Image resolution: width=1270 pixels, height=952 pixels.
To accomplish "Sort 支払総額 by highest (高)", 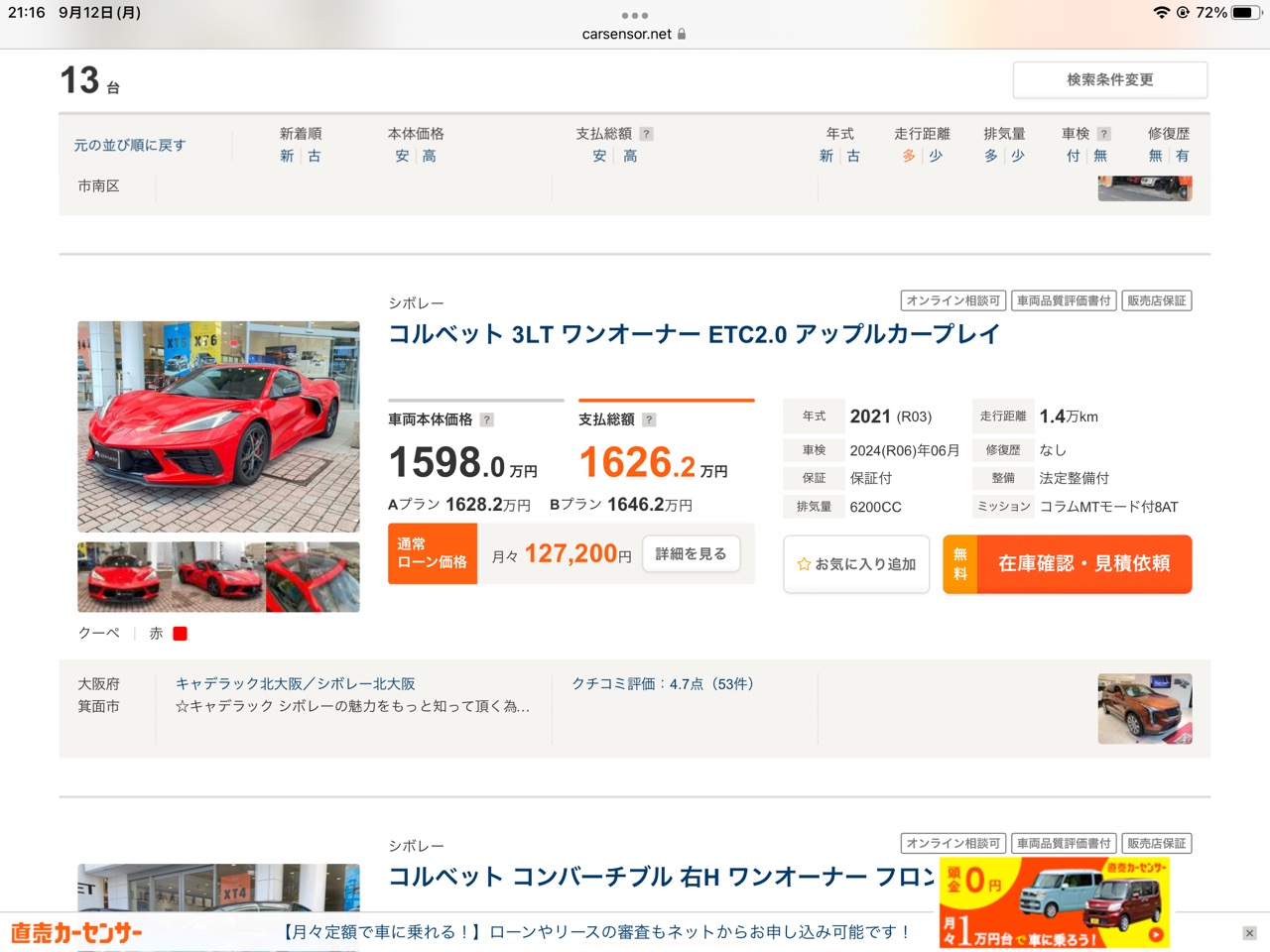I will click(x=630, y=156).
